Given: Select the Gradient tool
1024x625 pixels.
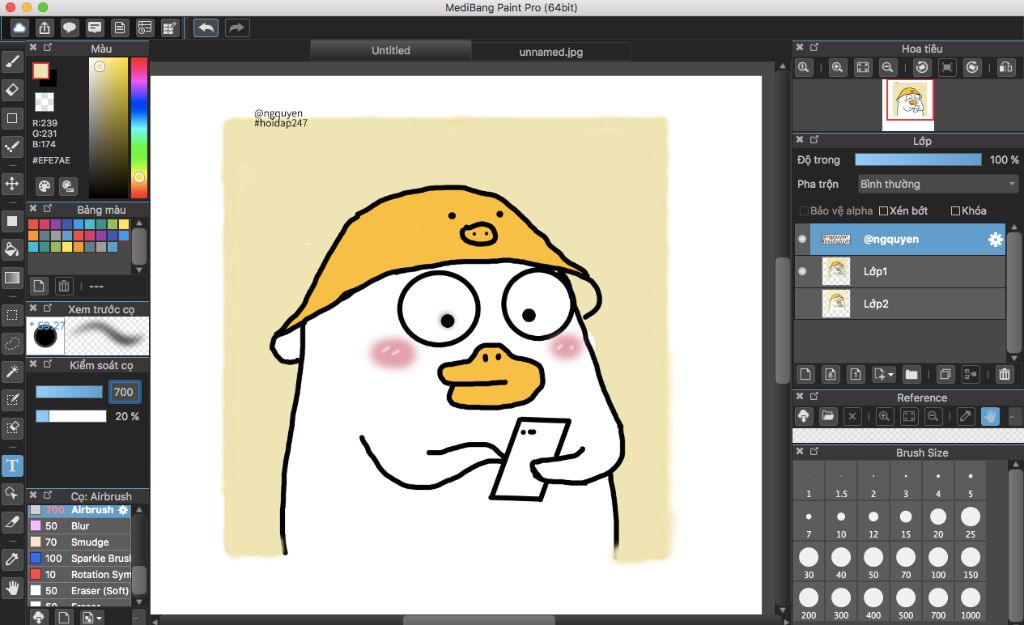Looking at the screenshot, I should tap(12, 278).
